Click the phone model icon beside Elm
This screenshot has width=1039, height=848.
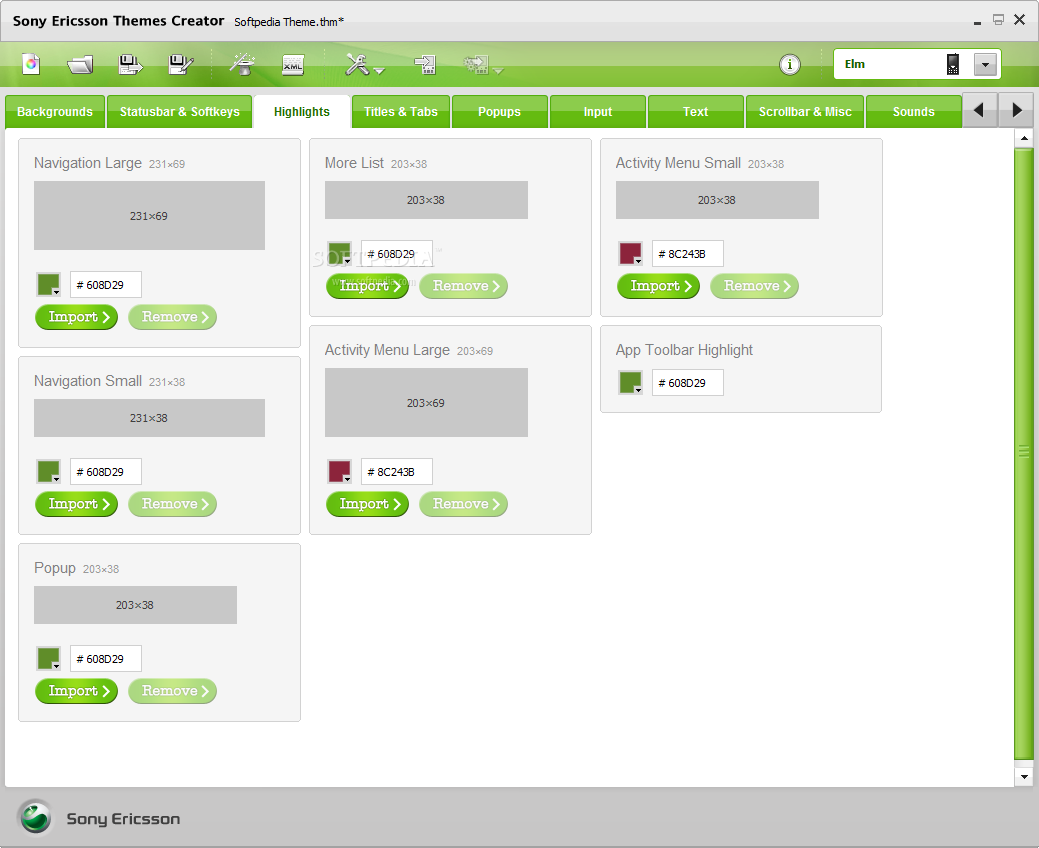pos(953,64)
